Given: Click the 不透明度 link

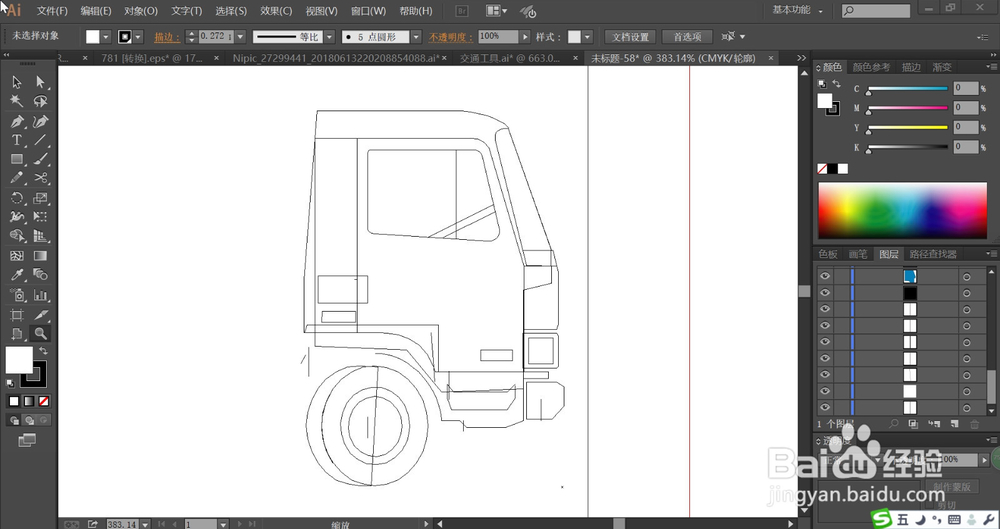Looking at the screenshot, I should pyautogui.click(x=451, y=37).
